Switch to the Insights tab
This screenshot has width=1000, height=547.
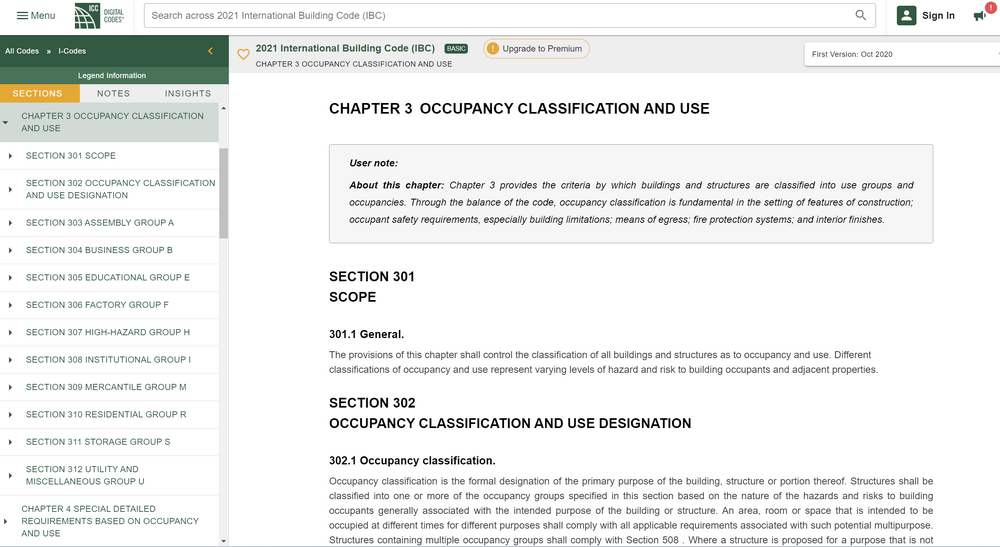point(188,93)
